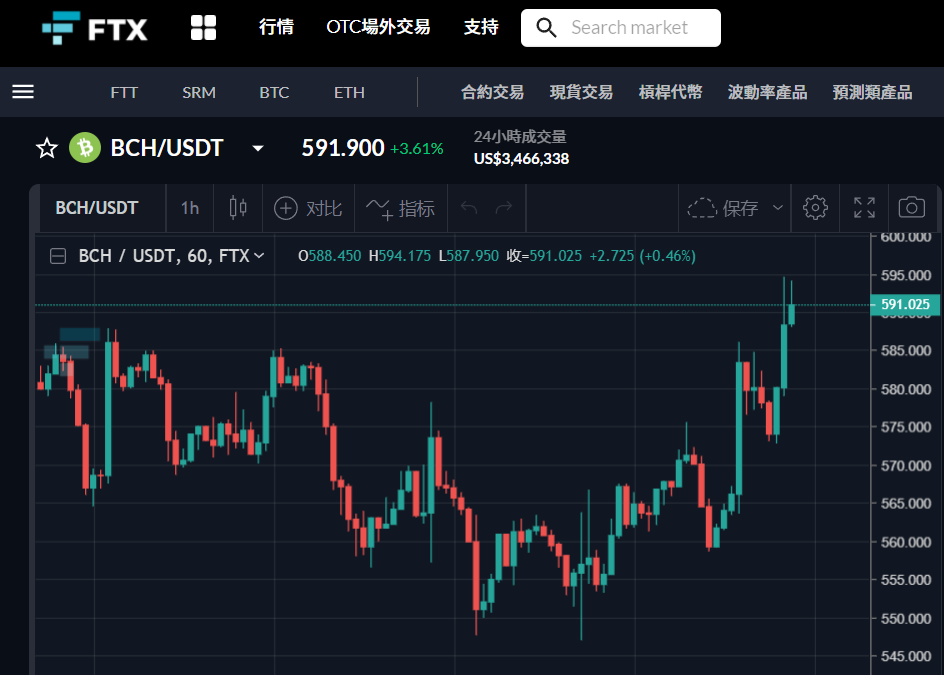Click the 对比 compare plus icon
The width and height of the screenshot is (944, 675).
click(x=285, y=208)
